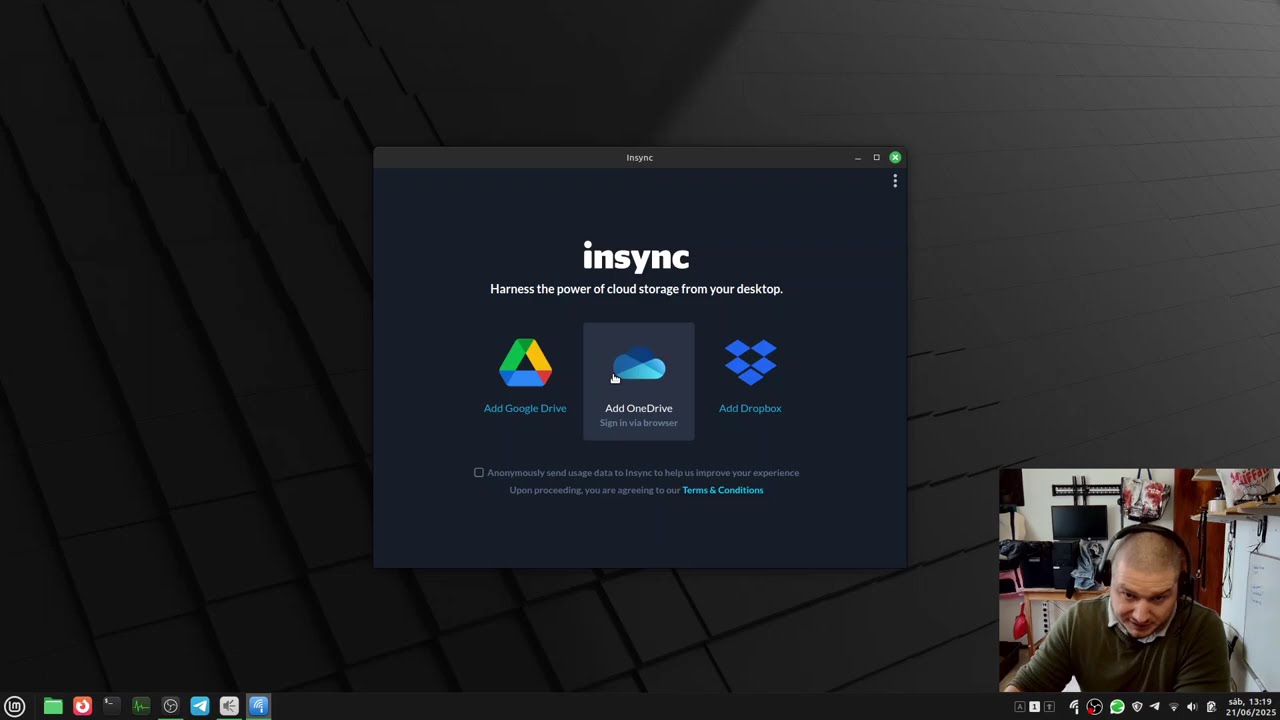Screen dimensions: 1280x720
Task: Launch the orange browser icon in taskbar
Action: 82,706
